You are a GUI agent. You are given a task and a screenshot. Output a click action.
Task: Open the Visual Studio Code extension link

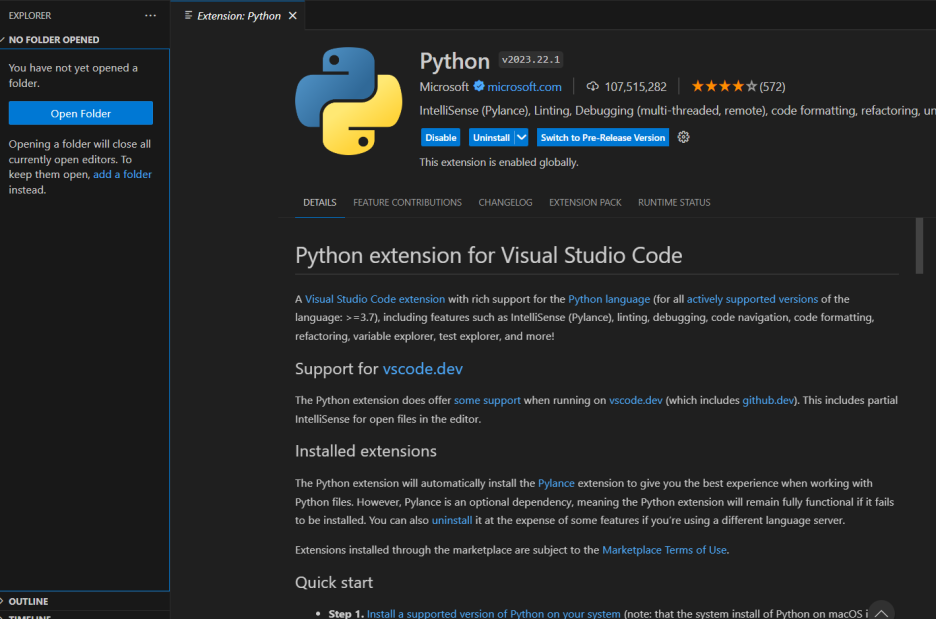click(x=375, y=299)
